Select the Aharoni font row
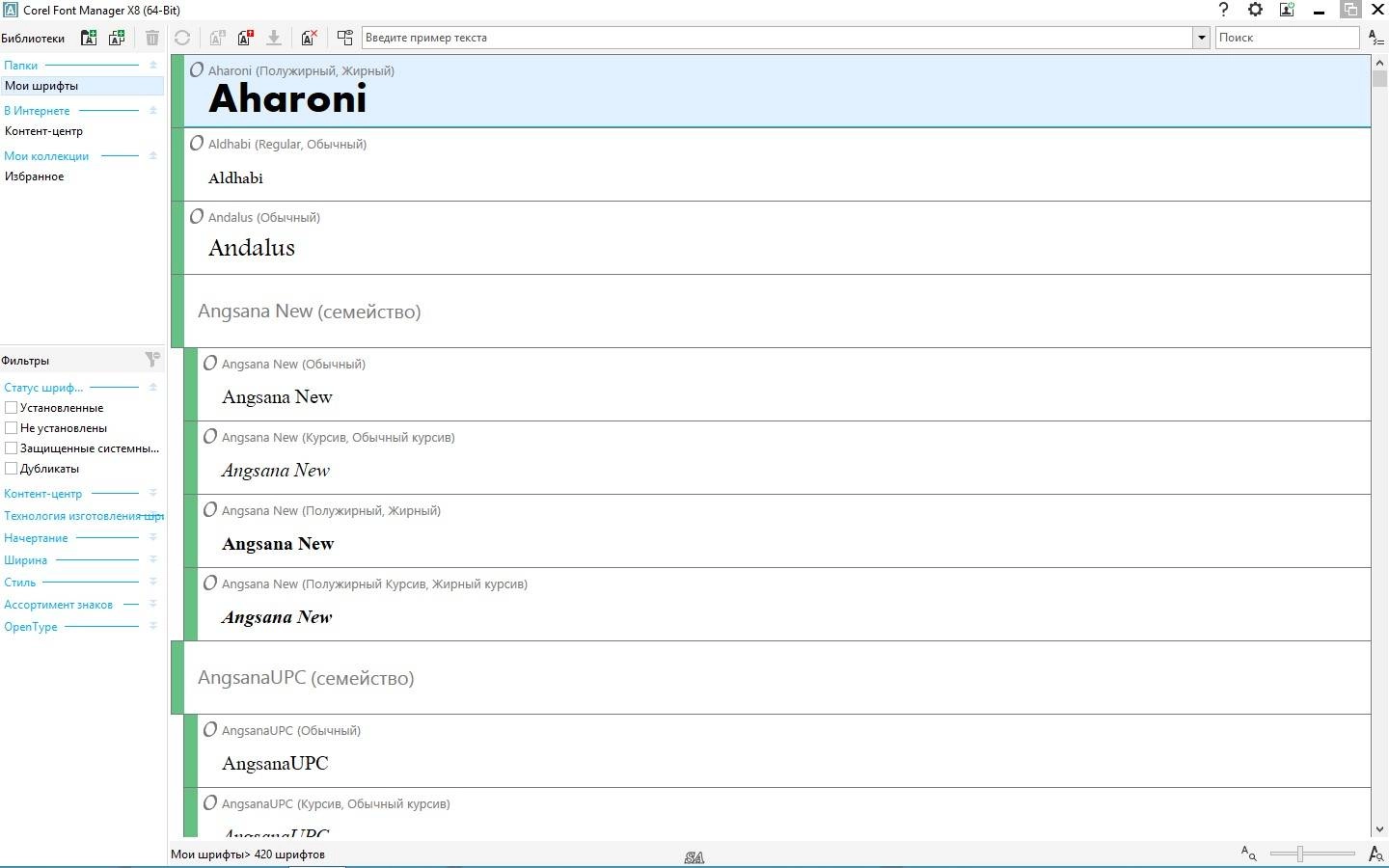Screen dimensions: 1389x868 (771, 91)
